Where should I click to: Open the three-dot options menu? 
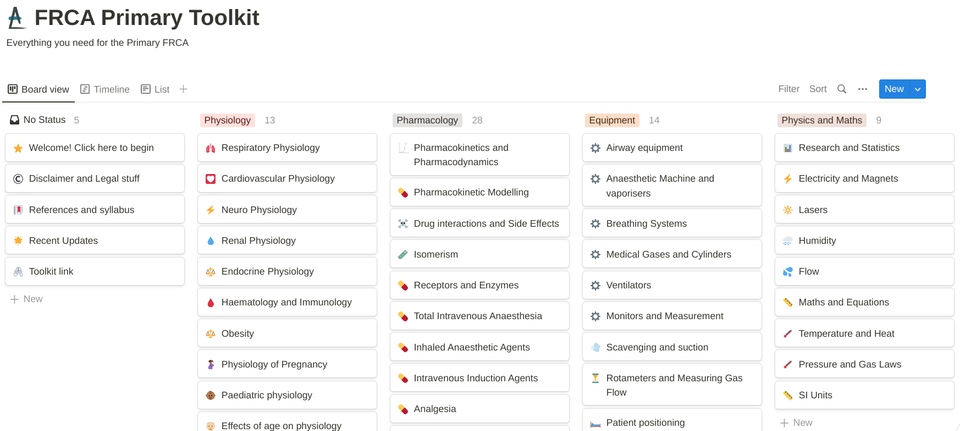pyautogui.click(x=863, y=89)
